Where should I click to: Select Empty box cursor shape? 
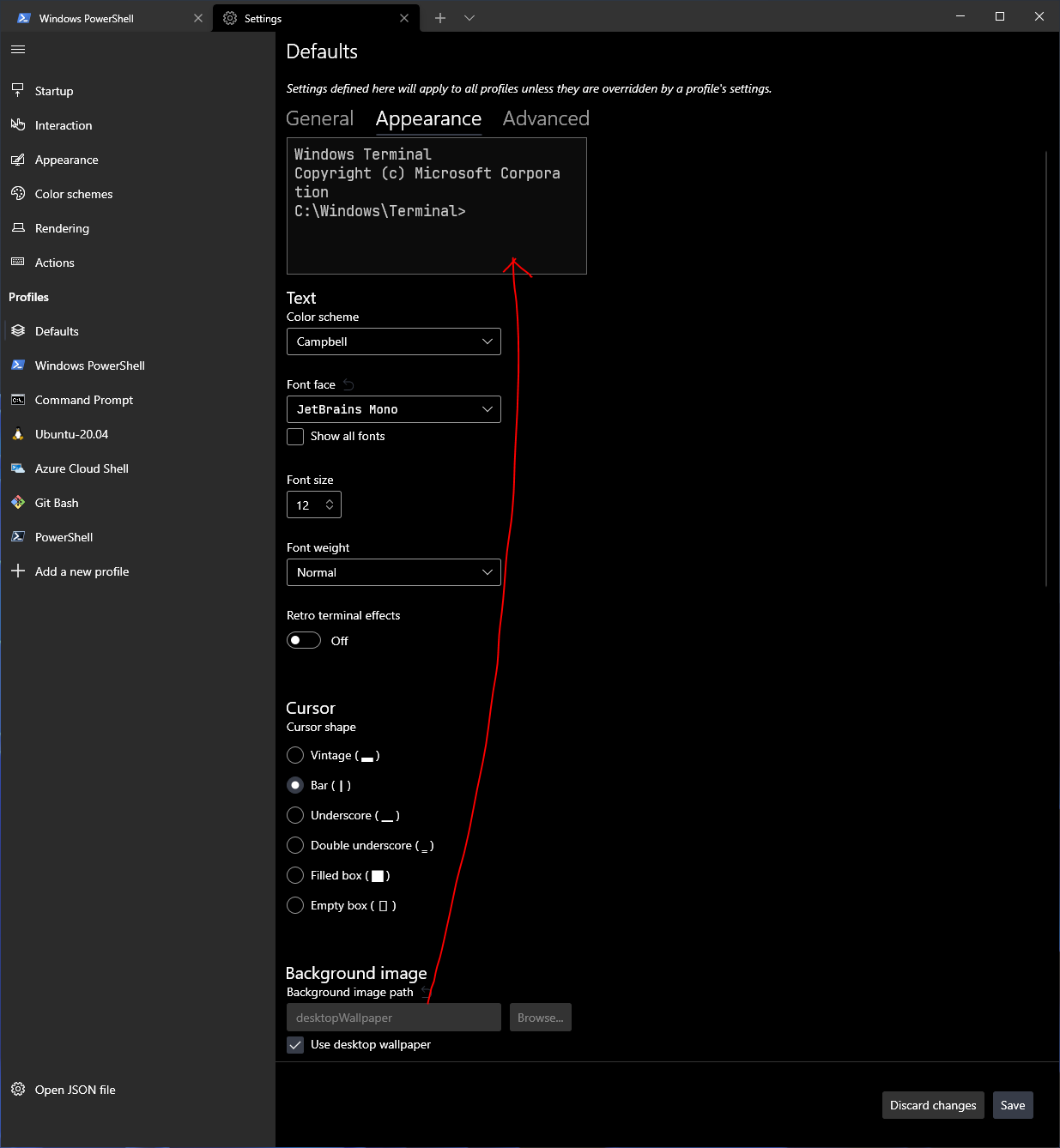click(x=295, y=905)
